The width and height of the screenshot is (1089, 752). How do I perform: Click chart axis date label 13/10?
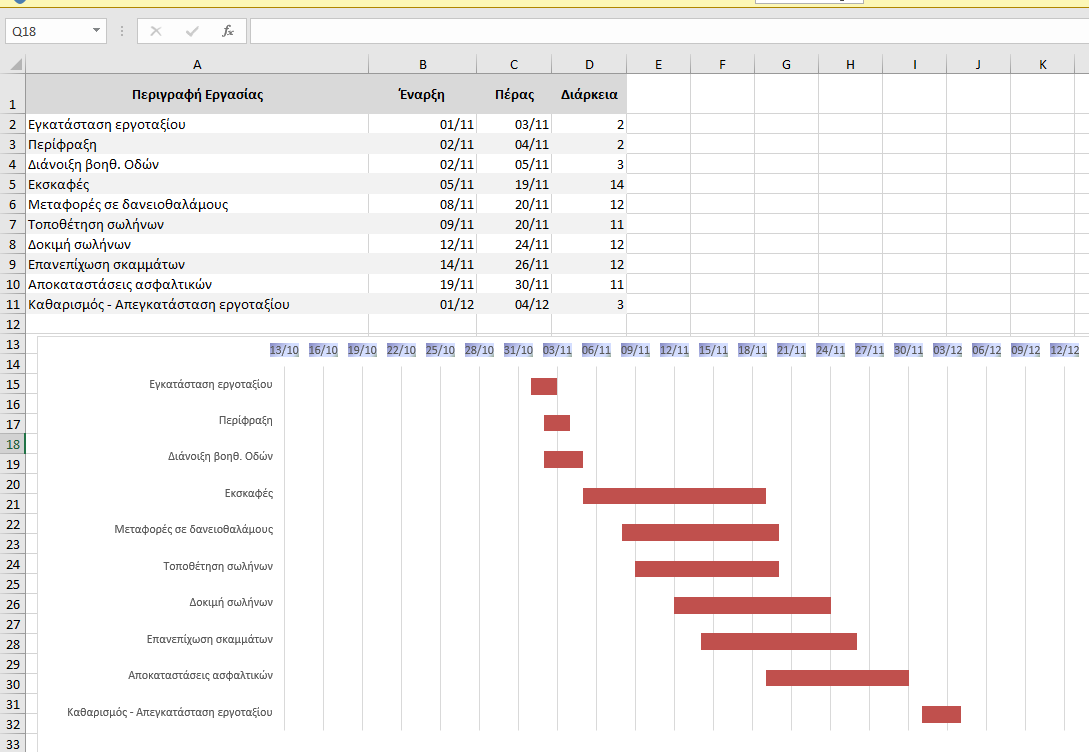pyautogui.click(x=284, y=350)
